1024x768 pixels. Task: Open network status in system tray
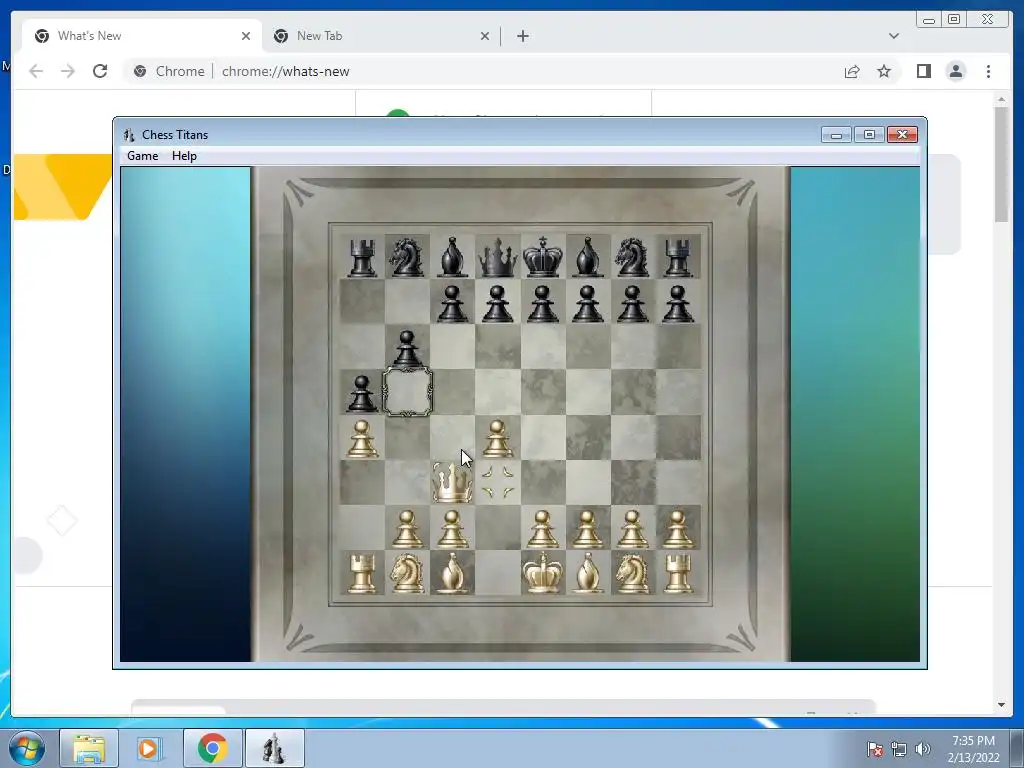[899, 749]
